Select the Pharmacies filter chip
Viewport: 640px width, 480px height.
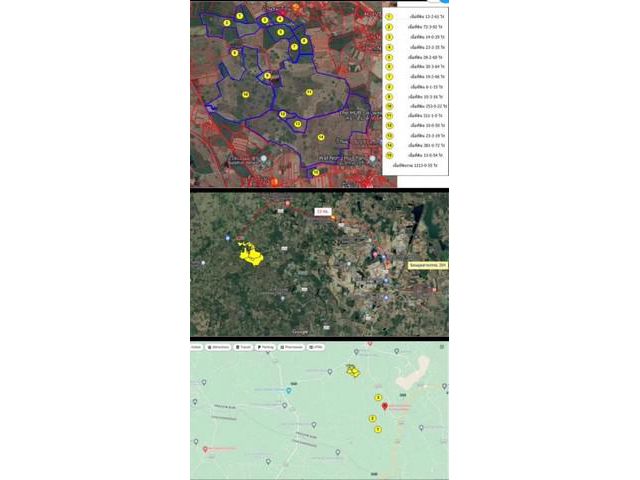pyautogui.click(x=291, y=347)
